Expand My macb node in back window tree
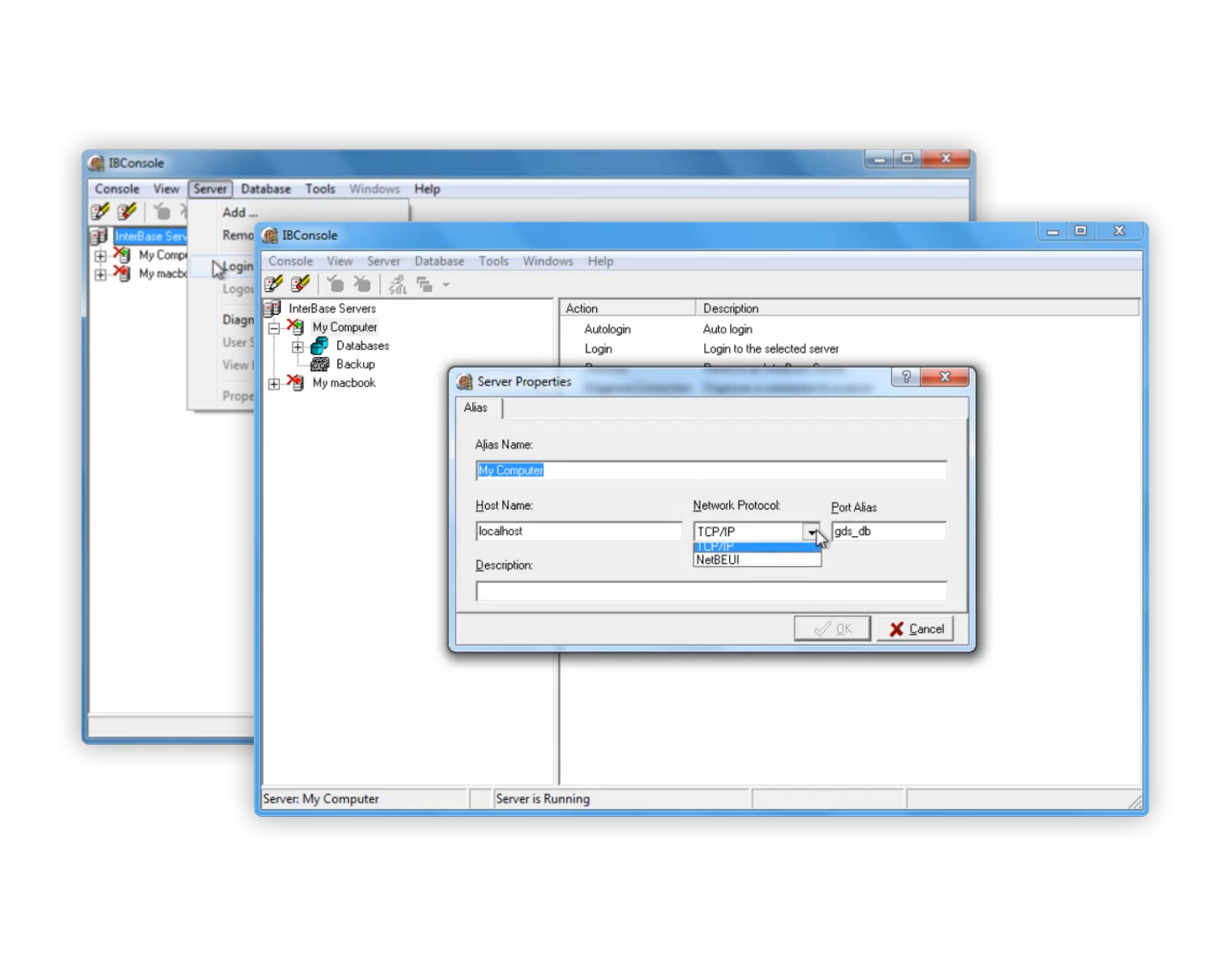The image size is (1232, 975). click(101, 274)
